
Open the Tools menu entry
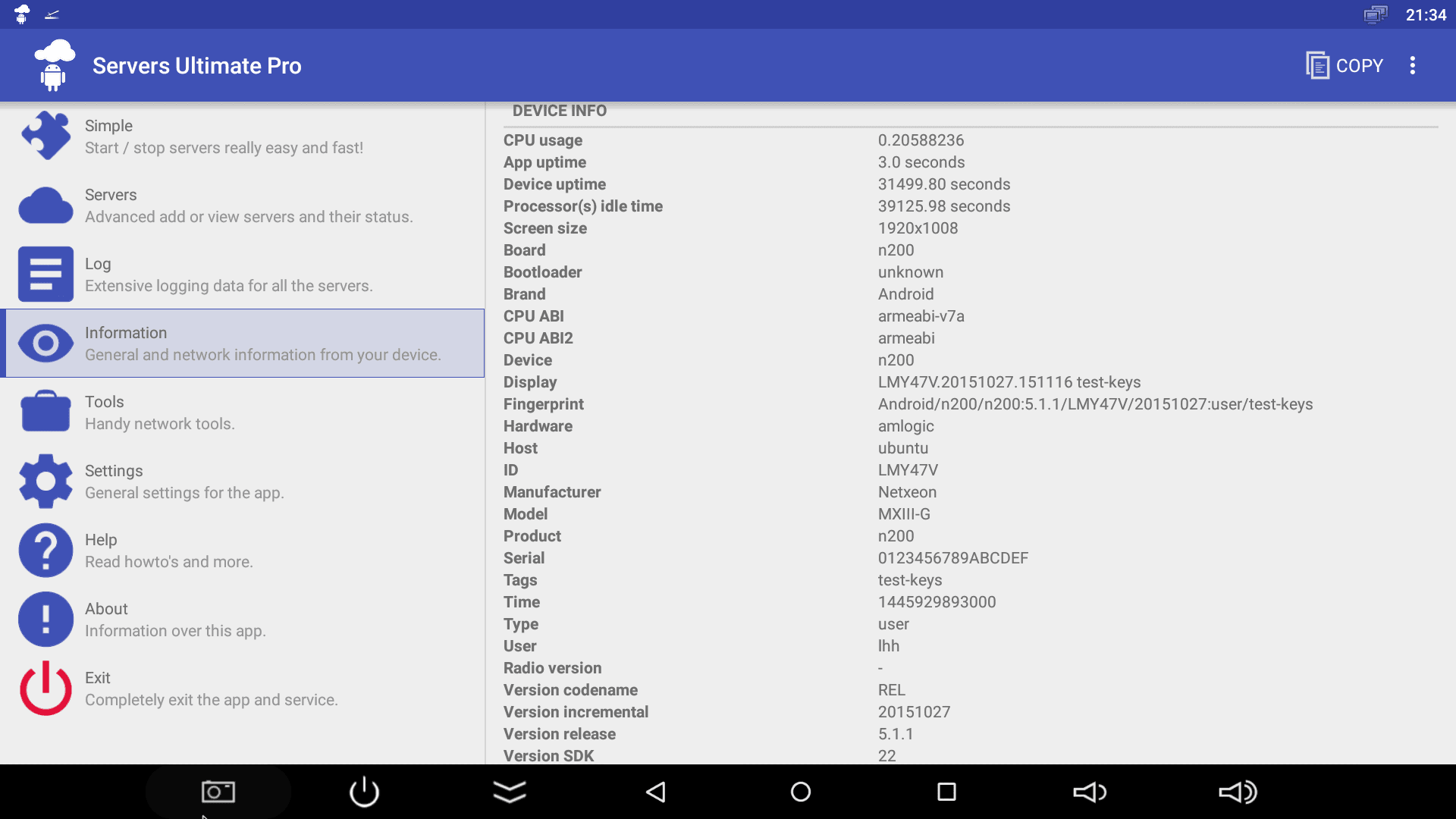243,412
